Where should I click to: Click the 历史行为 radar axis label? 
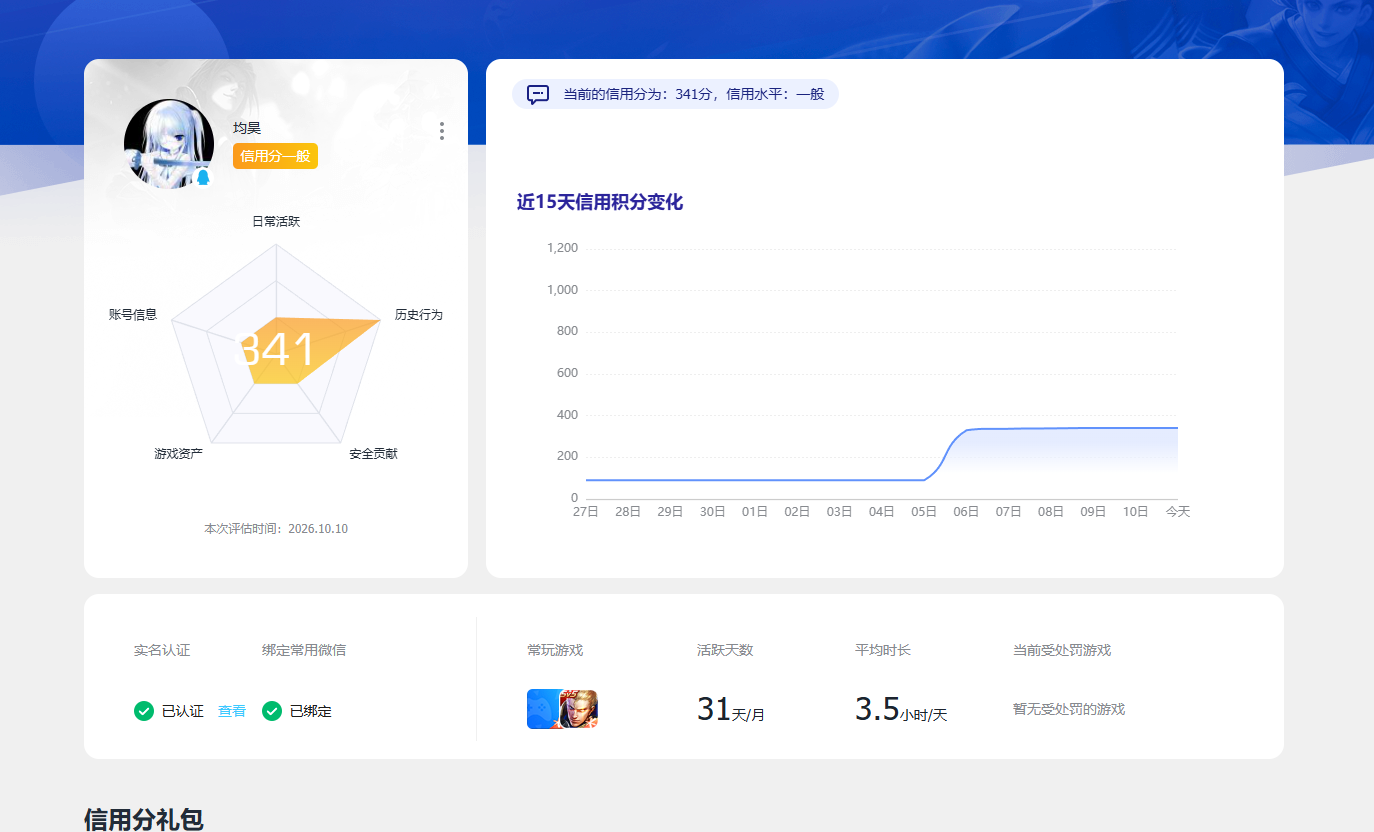click(x=418, y=314)
